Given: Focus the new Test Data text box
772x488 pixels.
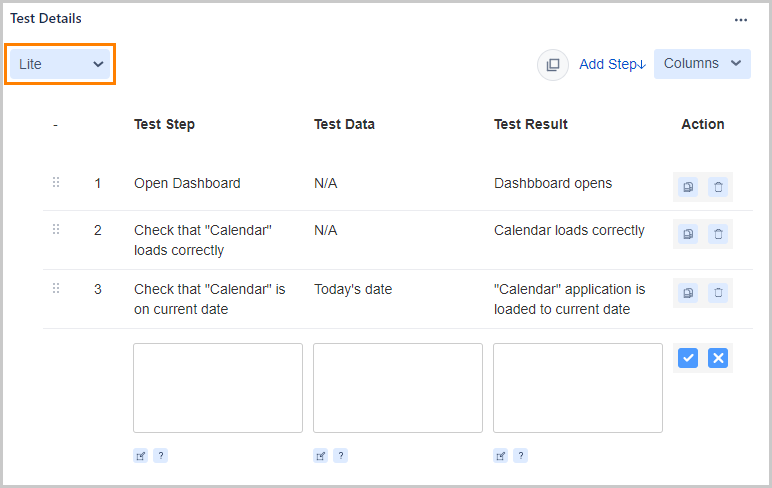Looking at the screenshot, I should [x=398, y=388].
